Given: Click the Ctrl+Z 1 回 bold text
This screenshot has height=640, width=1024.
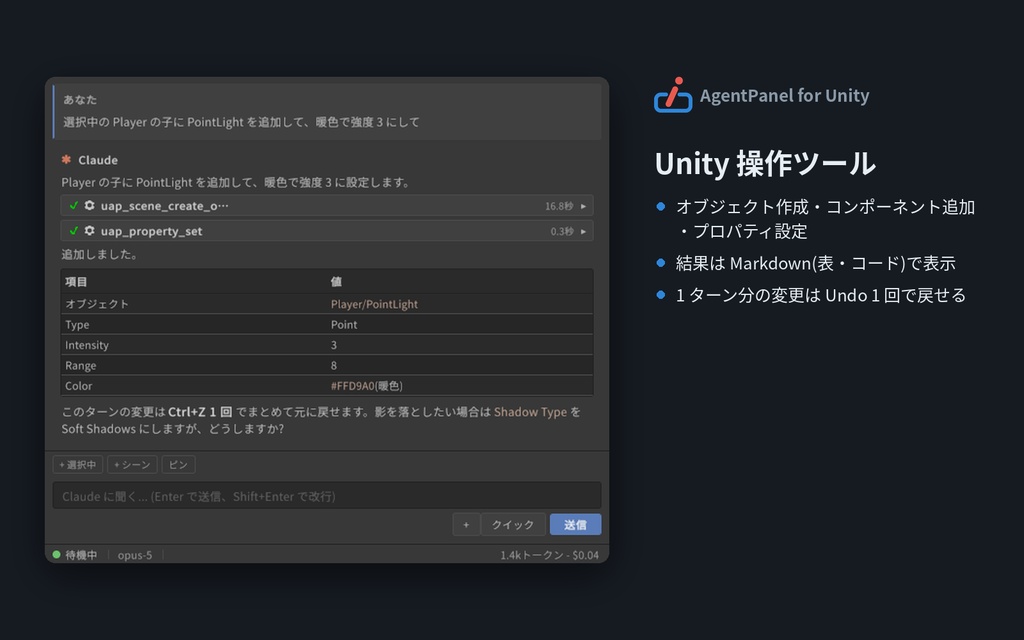Looking at the screenshot, I should tap(200, 411).
